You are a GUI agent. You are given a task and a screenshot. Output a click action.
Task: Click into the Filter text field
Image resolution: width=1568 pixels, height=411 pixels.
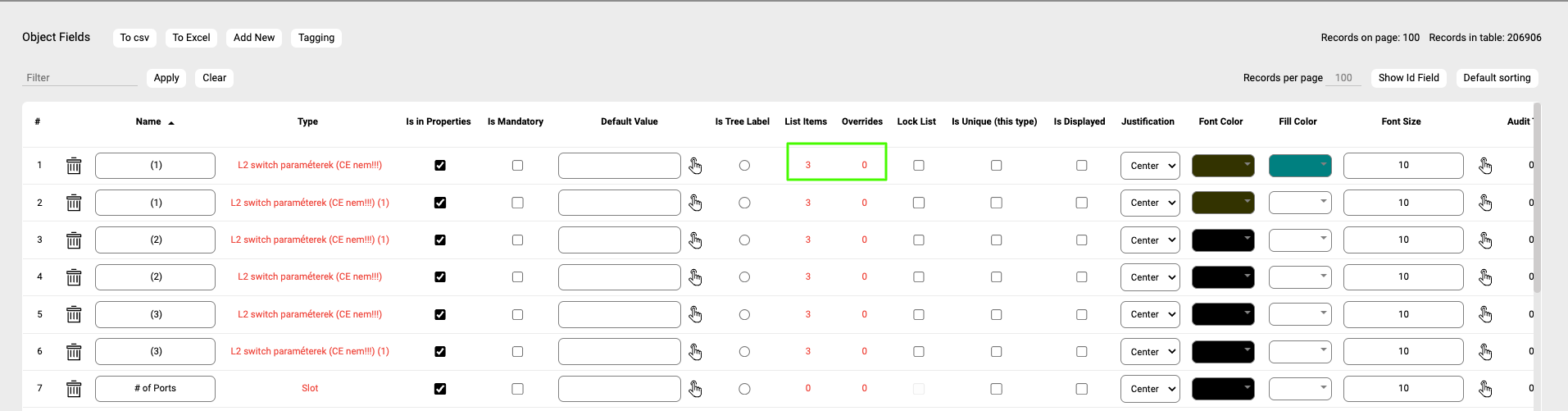point(80,78)
